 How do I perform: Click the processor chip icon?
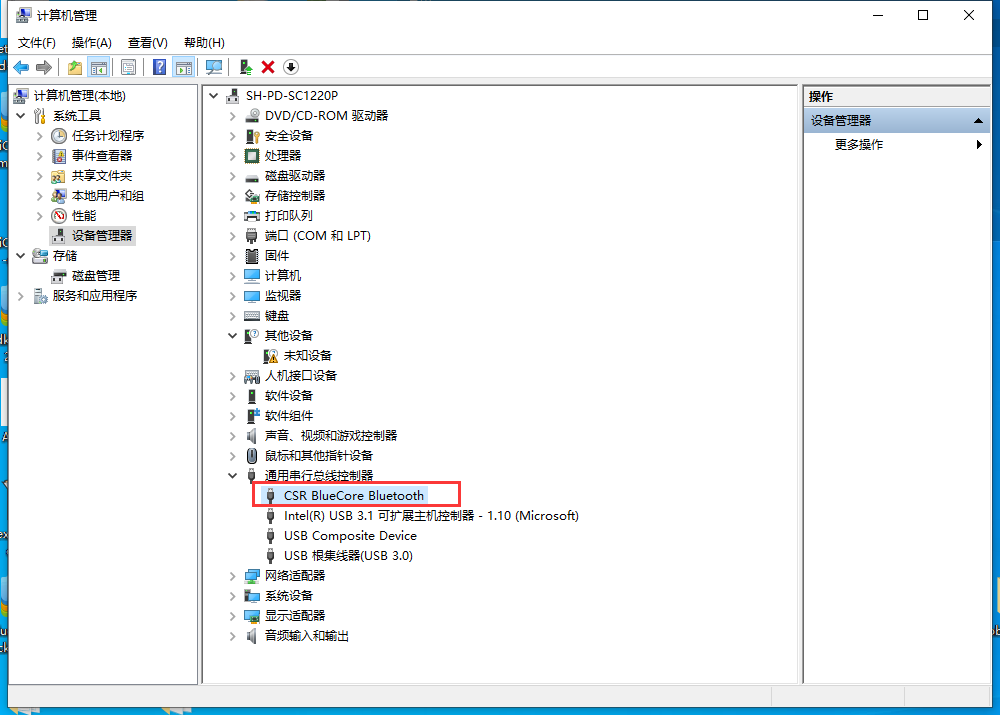253,156
